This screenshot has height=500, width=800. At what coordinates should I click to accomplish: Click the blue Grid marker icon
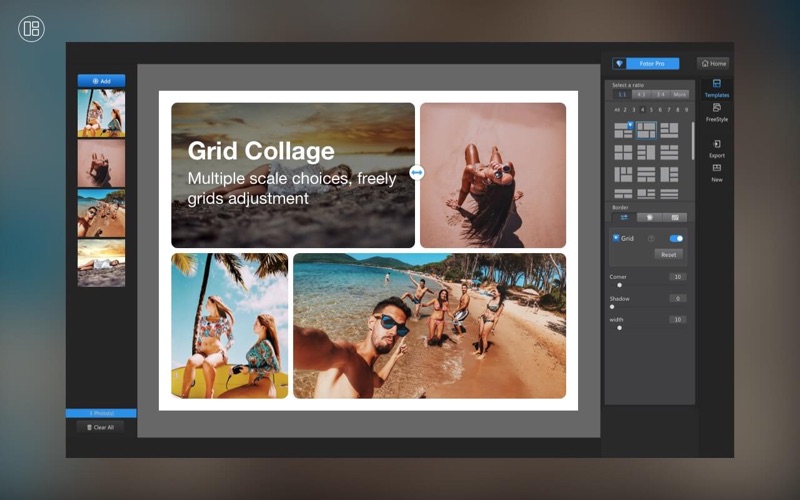(x=616, y=238)
